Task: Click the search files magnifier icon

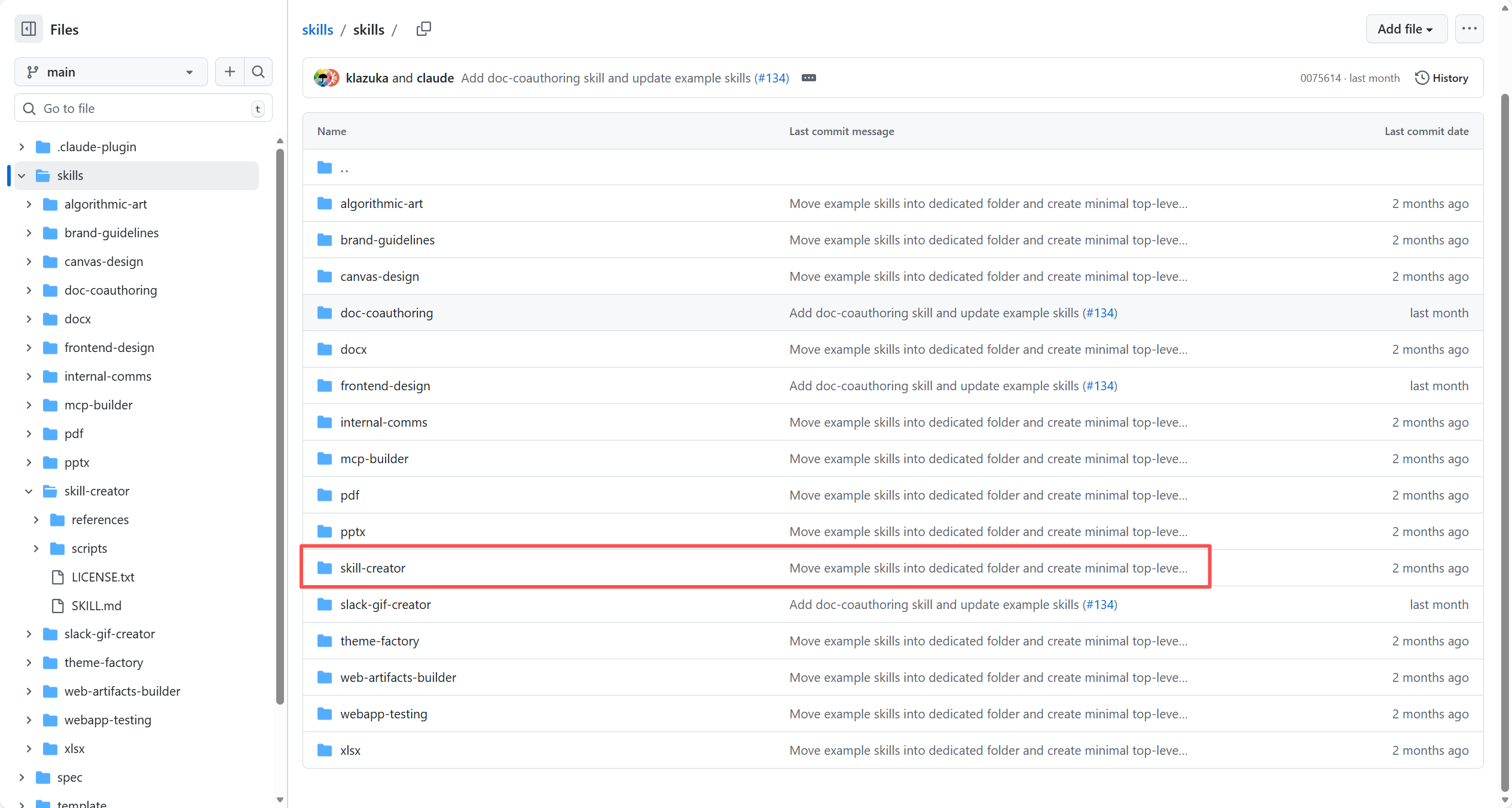Action: [x=258, y=72]
